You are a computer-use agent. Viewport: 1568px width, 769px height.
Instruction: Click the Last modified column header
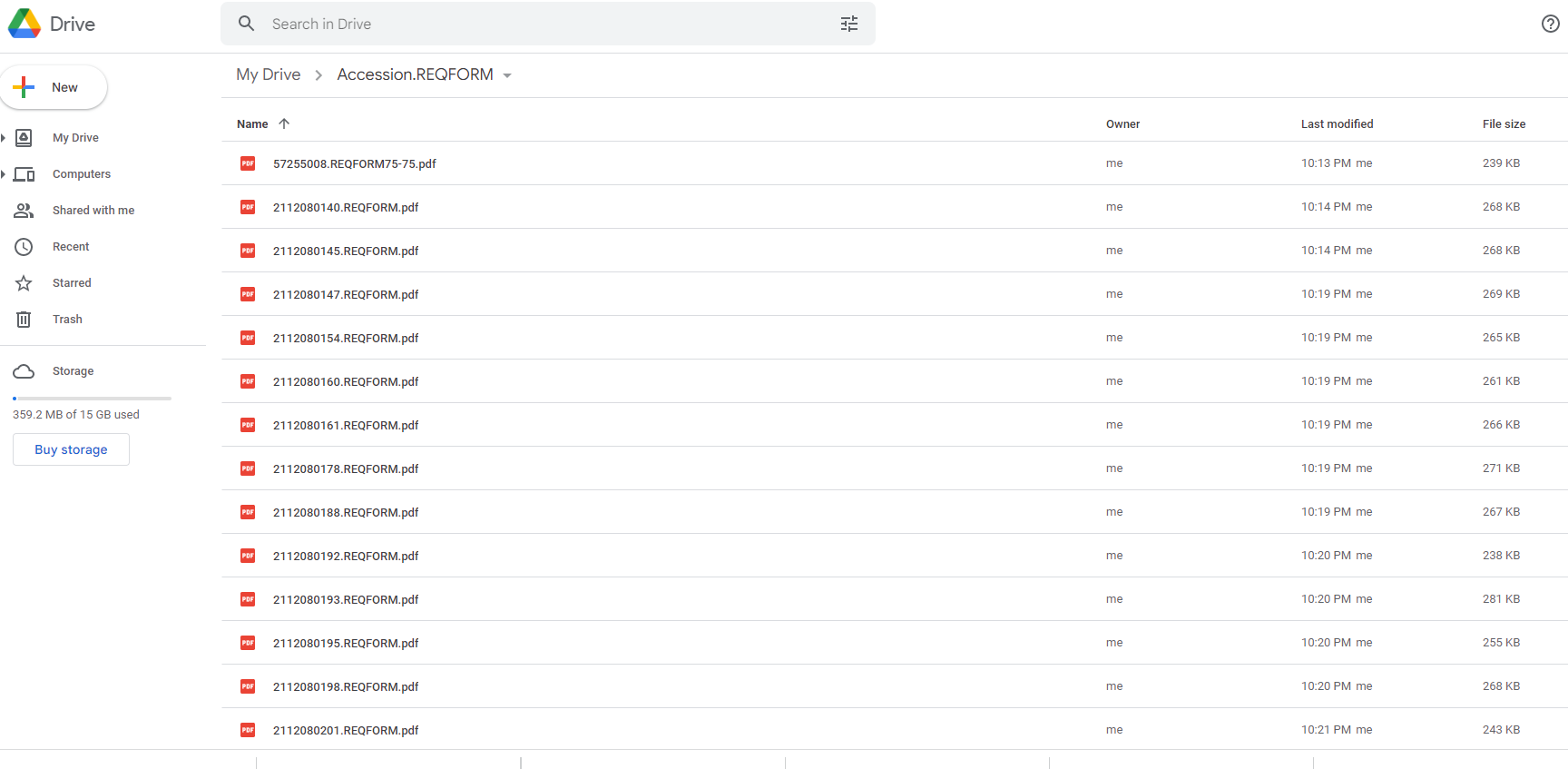click(1337, 123)
